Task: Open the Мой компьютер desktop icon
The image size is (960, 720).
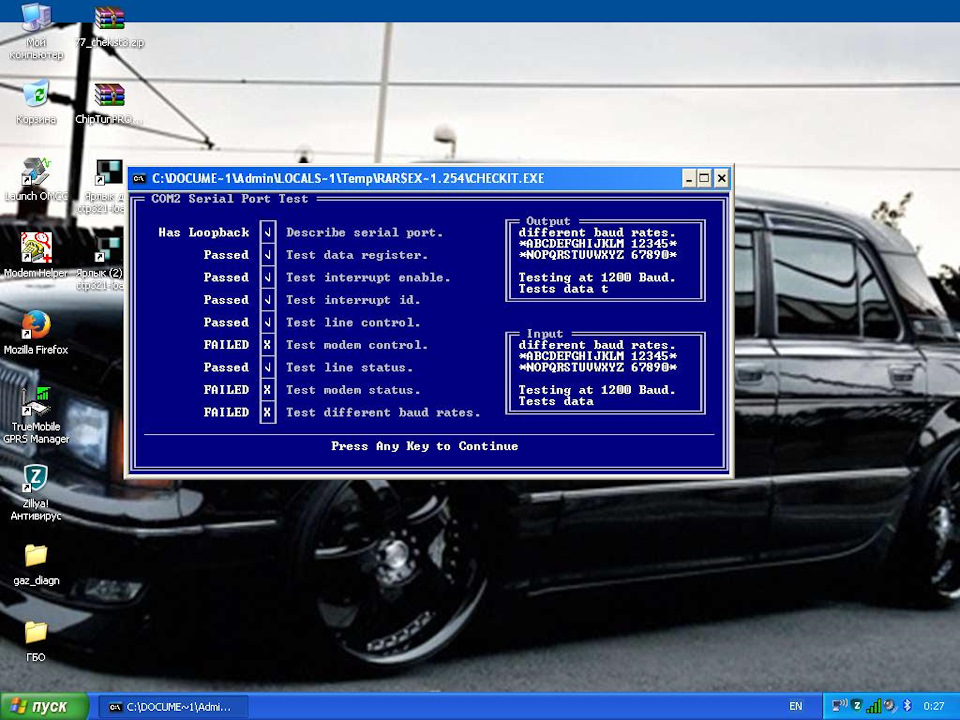Action: tap(36, 22)
